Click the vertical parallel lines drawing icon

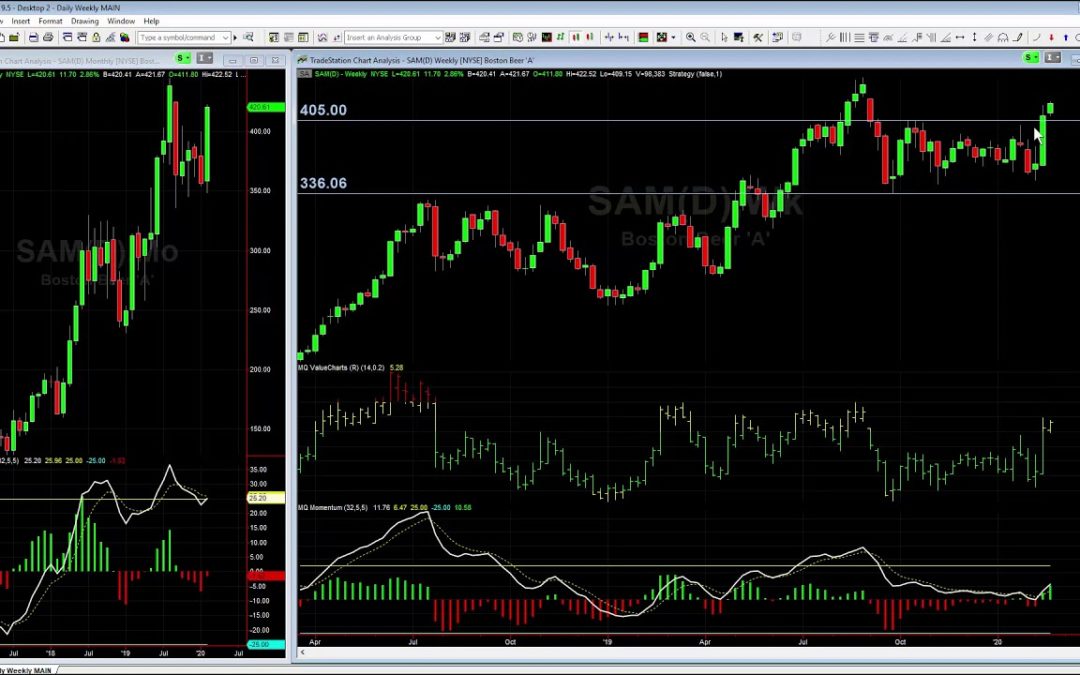point(844,37)
